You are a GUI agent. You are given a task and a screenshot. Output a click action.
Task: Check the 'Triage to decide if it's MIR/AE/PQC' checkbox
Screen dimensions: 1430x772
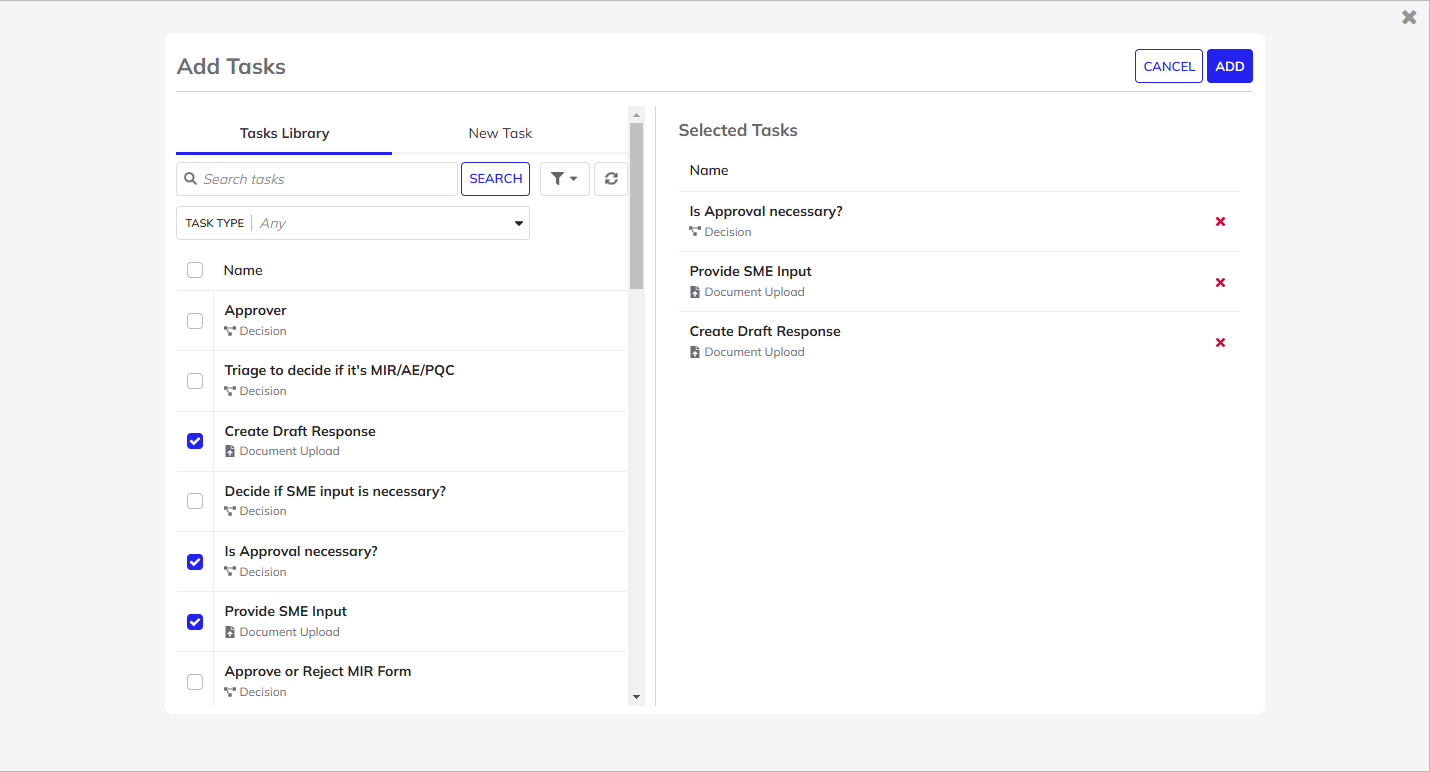tap(195, 381)
